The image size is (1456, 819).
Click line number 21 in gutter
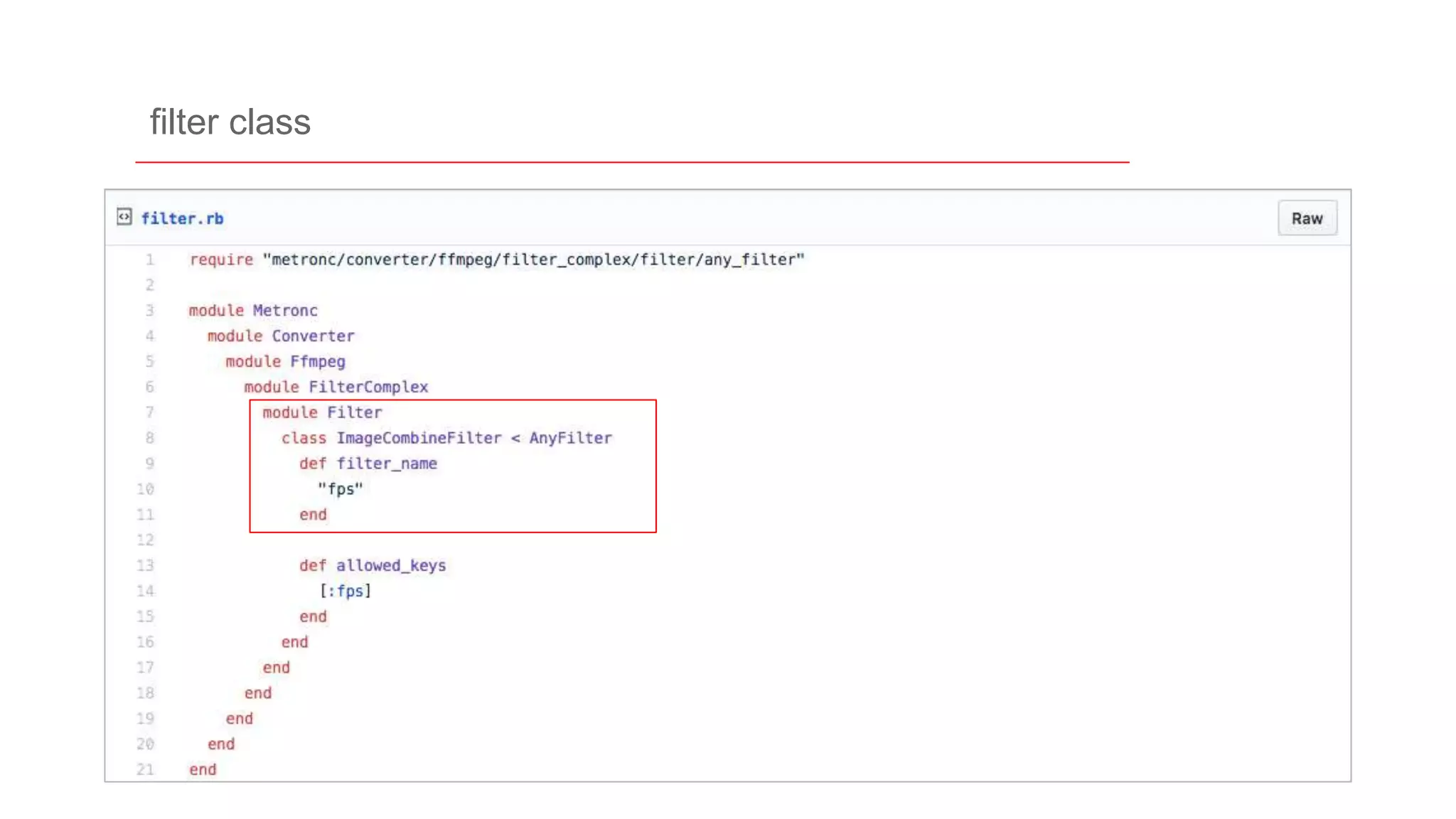coord(146,769)
